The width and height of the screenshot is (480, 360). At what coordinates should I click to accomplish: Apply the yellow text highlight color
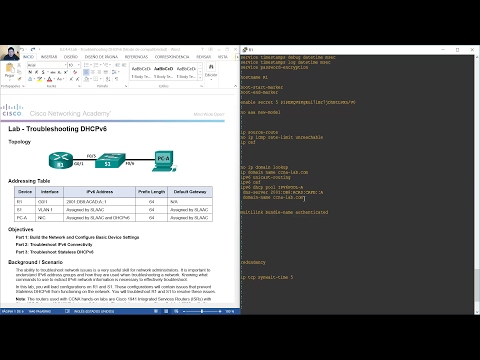39,79
